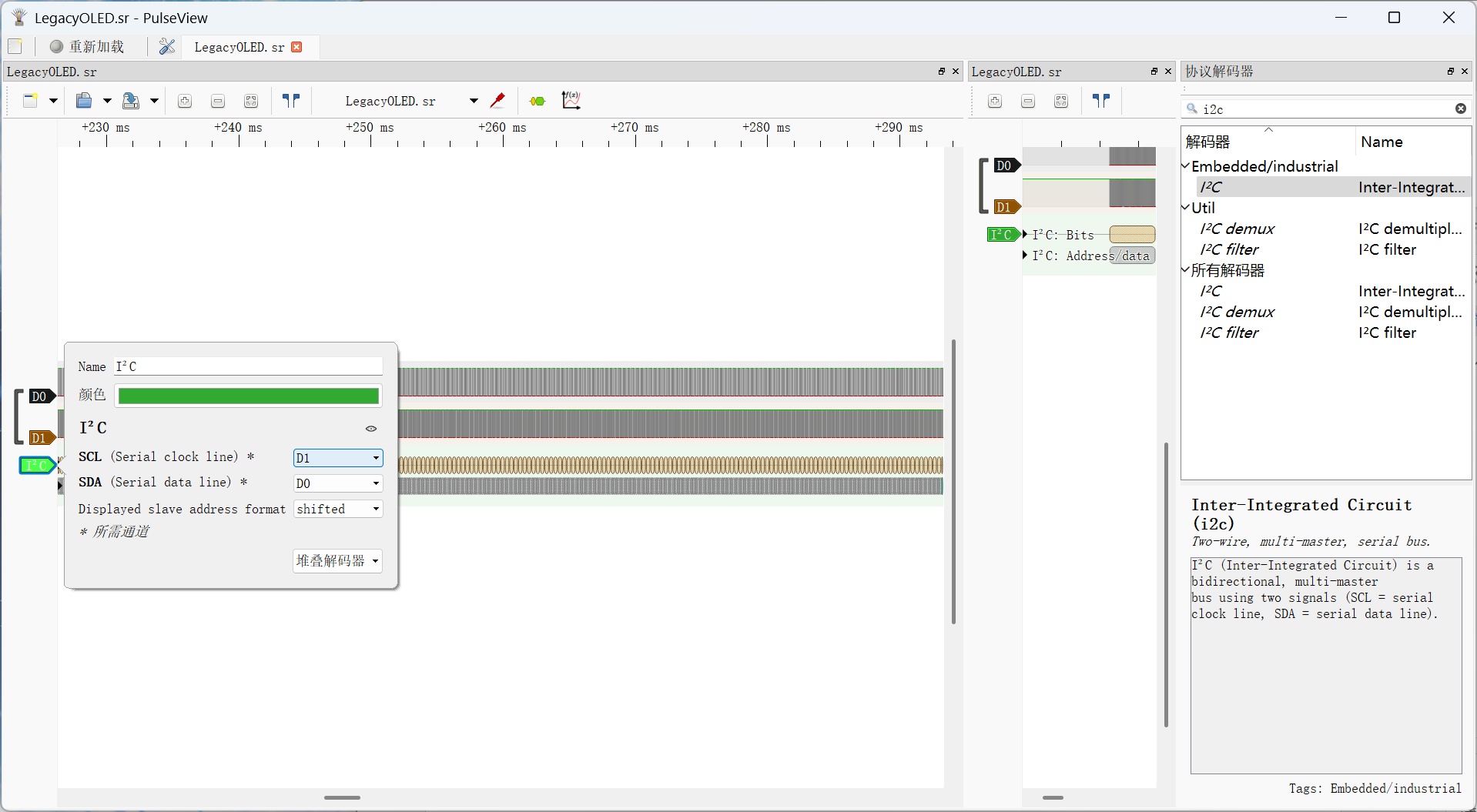
Task: Clear the decoder search field
Action: (1460, 109)
